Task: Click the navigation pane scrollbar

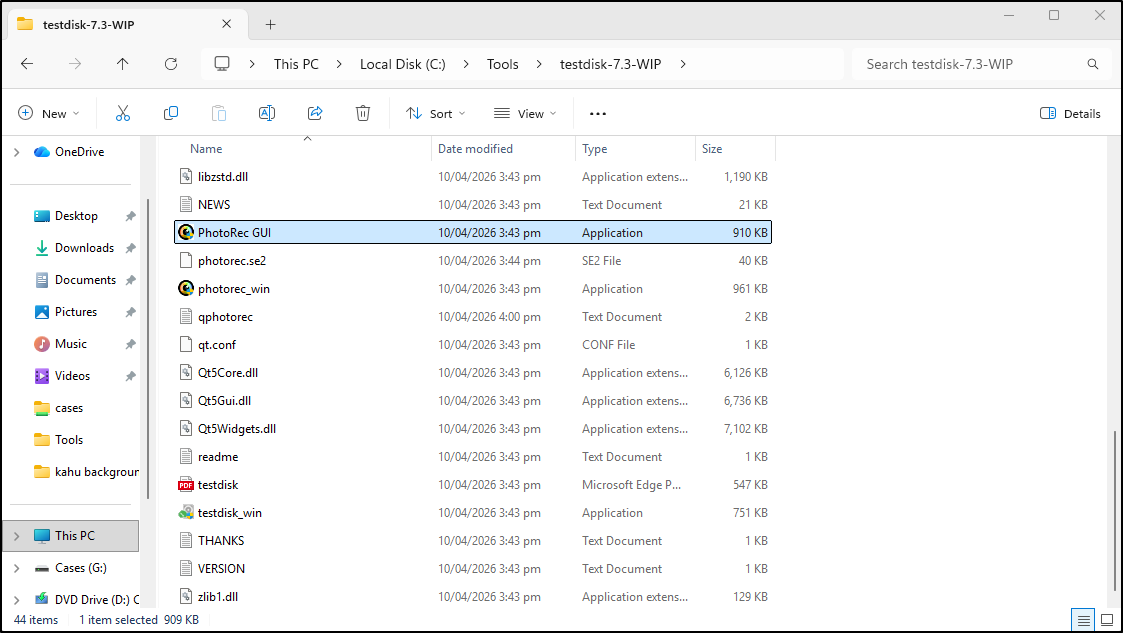Action: [x=148, y=349]
